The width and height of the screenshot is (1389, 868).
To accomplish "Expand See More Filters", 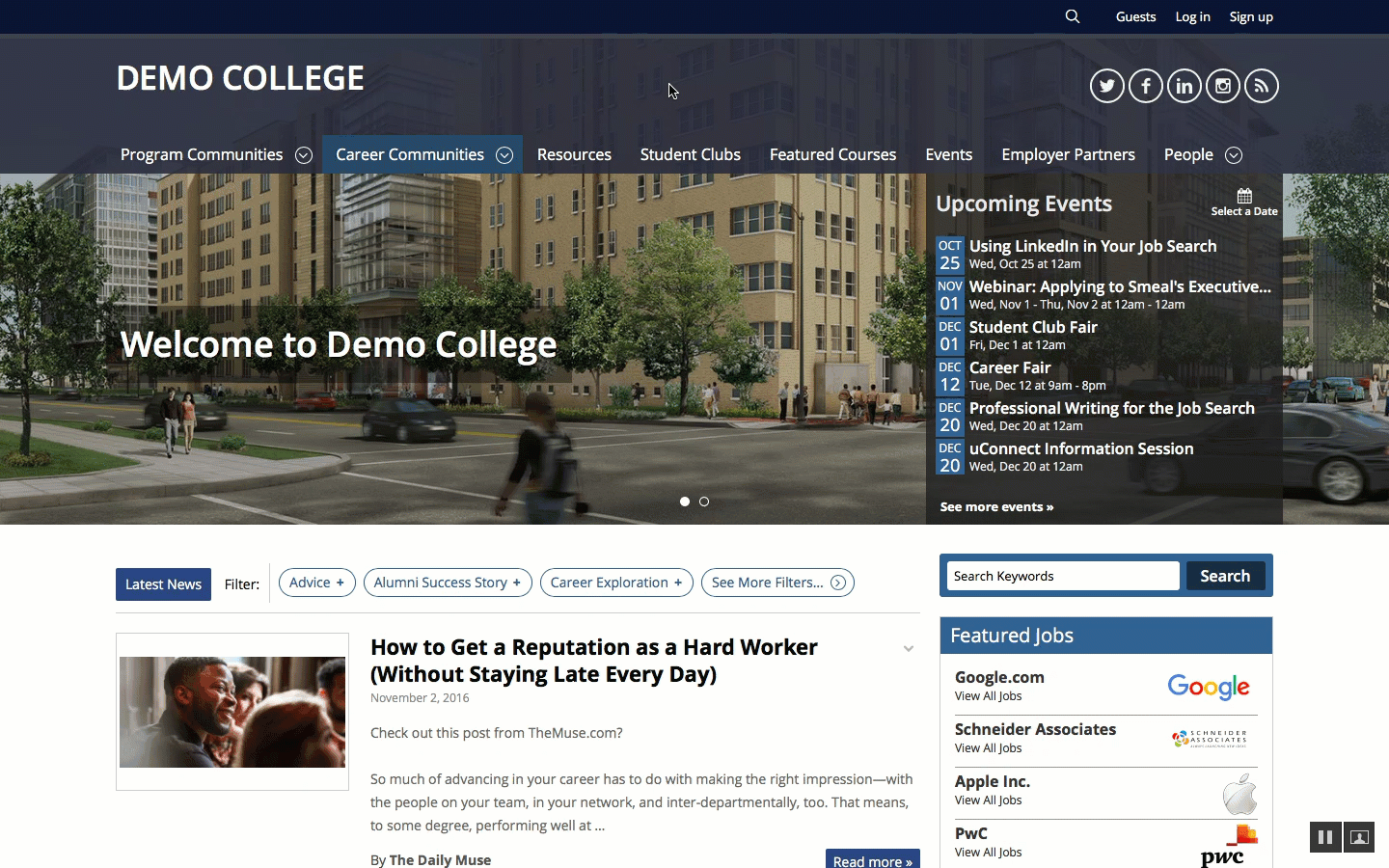I will point(776,583).
